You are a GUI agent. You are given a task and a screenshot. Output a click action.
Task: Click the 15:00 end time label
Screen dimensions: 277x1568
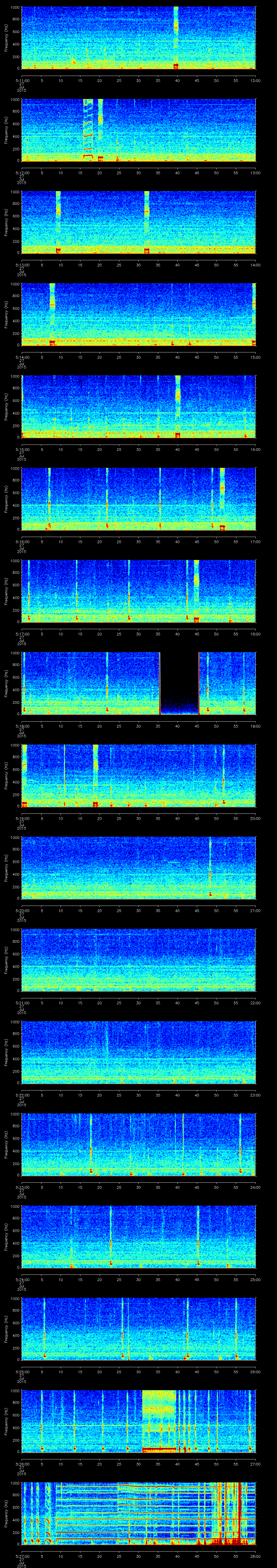click(x=255, y=357)
